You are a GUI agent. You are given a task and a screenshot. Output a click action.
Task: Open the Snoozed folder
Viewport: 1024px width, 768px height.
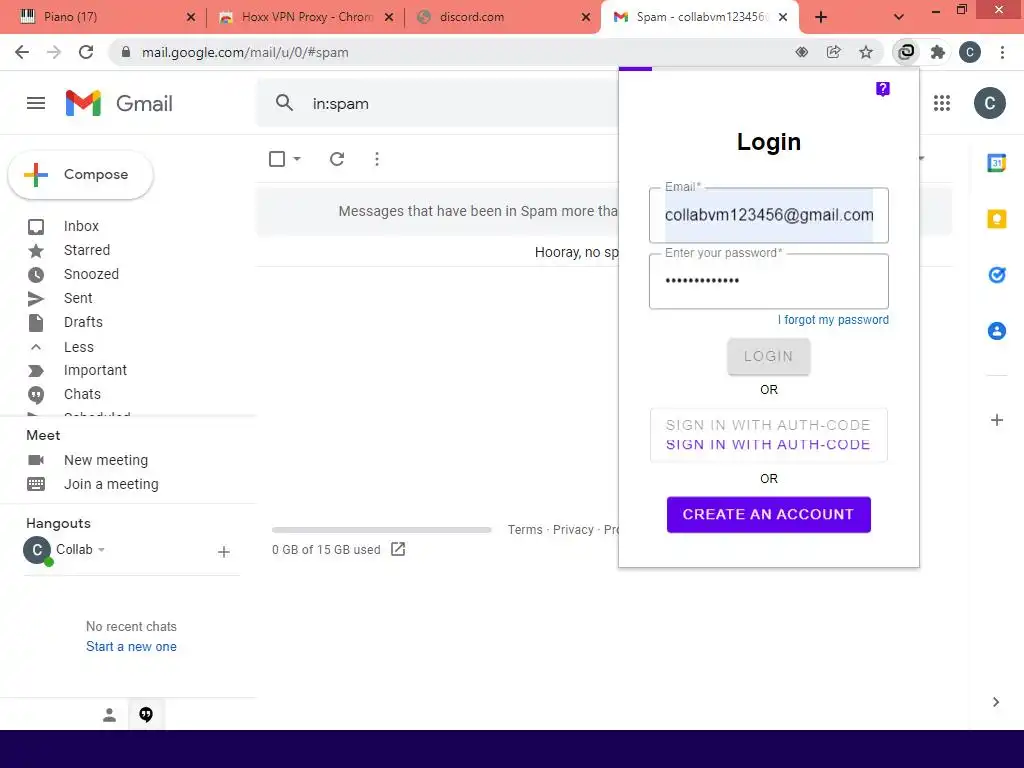click(x=91, y=274)
